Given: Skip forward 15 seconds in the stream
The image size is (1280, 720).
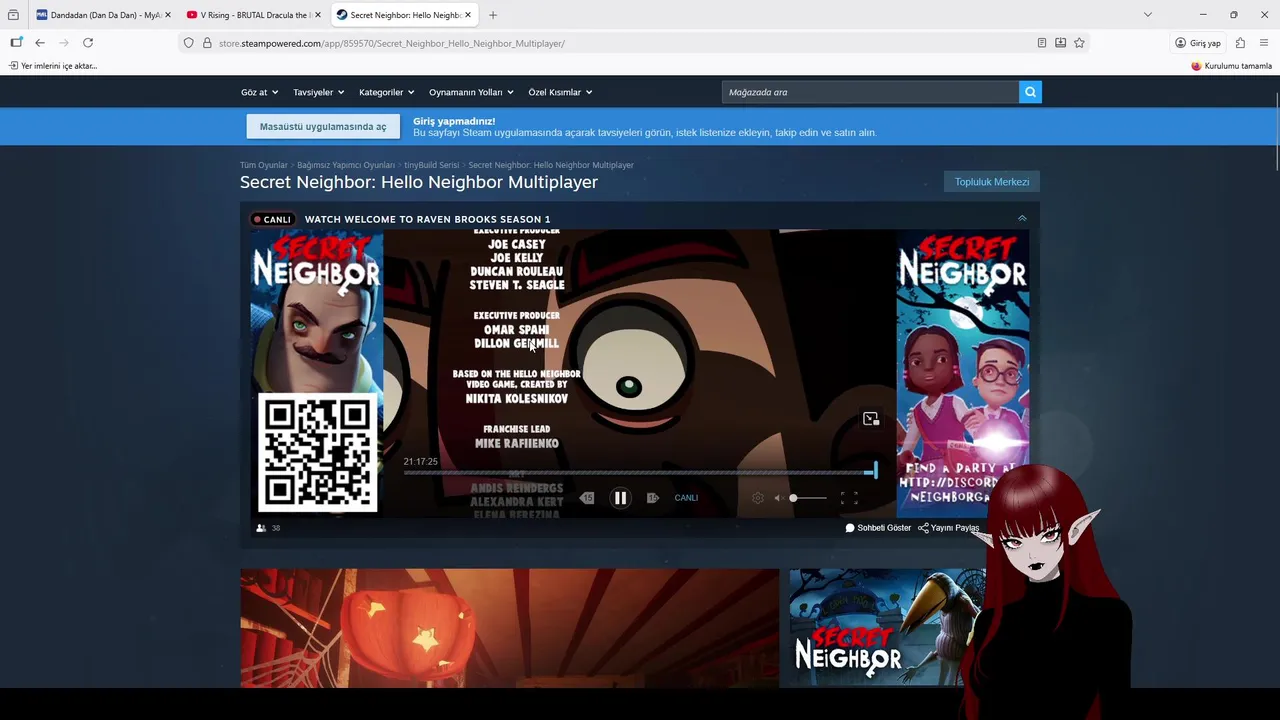Looking at the screenshot, I should pos(652,498).
